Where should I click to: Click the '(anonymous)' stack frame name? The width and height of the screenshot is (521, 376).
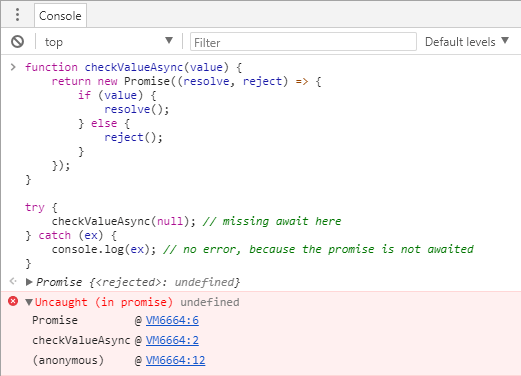click(68, 360)
